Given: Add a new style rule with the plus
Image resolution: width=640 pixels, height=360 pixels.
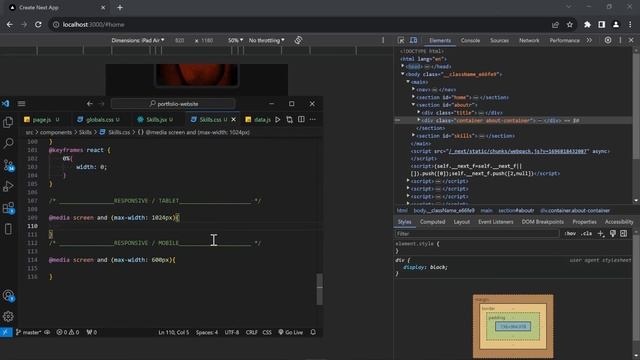Looking at the screenshot, I should coord(600,233).
